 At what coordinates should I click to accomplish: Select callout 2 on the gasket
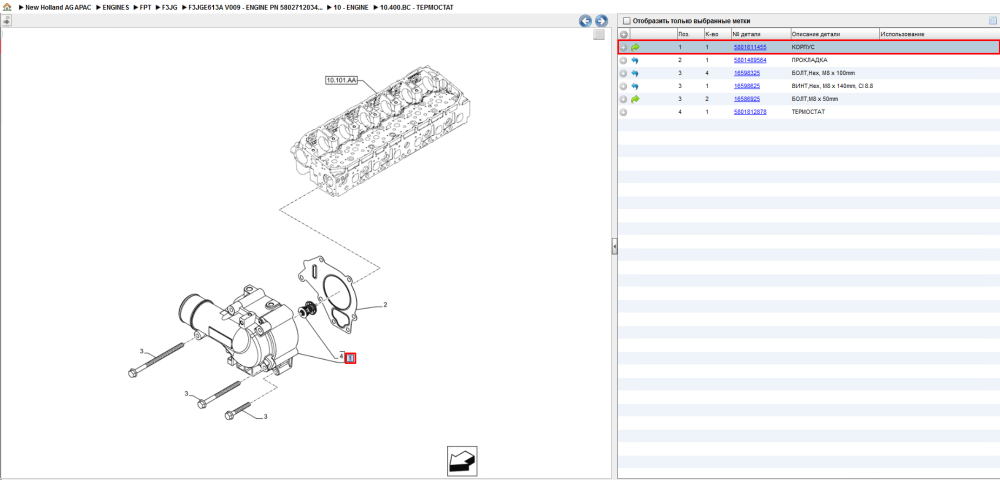point(385,305)
